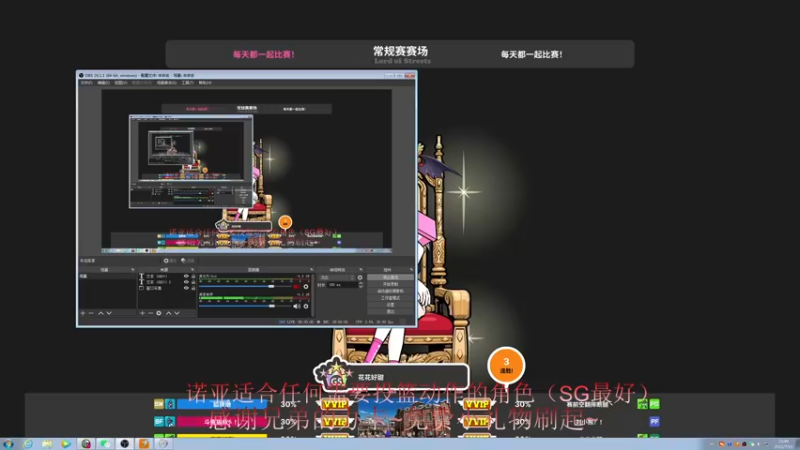The image size is (800, 450).
Task: Open Windows Explorer folder from taskbar
Action: click(46, 443)
